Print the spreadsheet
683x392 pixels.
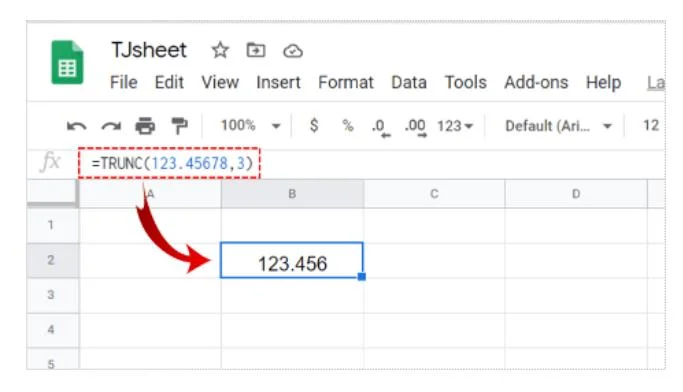pos(145,126)
